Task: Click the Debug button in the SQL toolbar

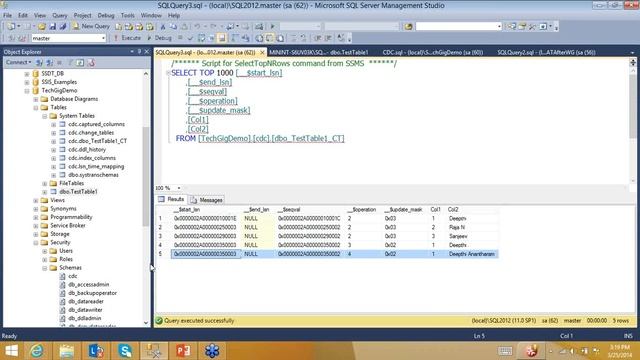Action: (159, 38)
